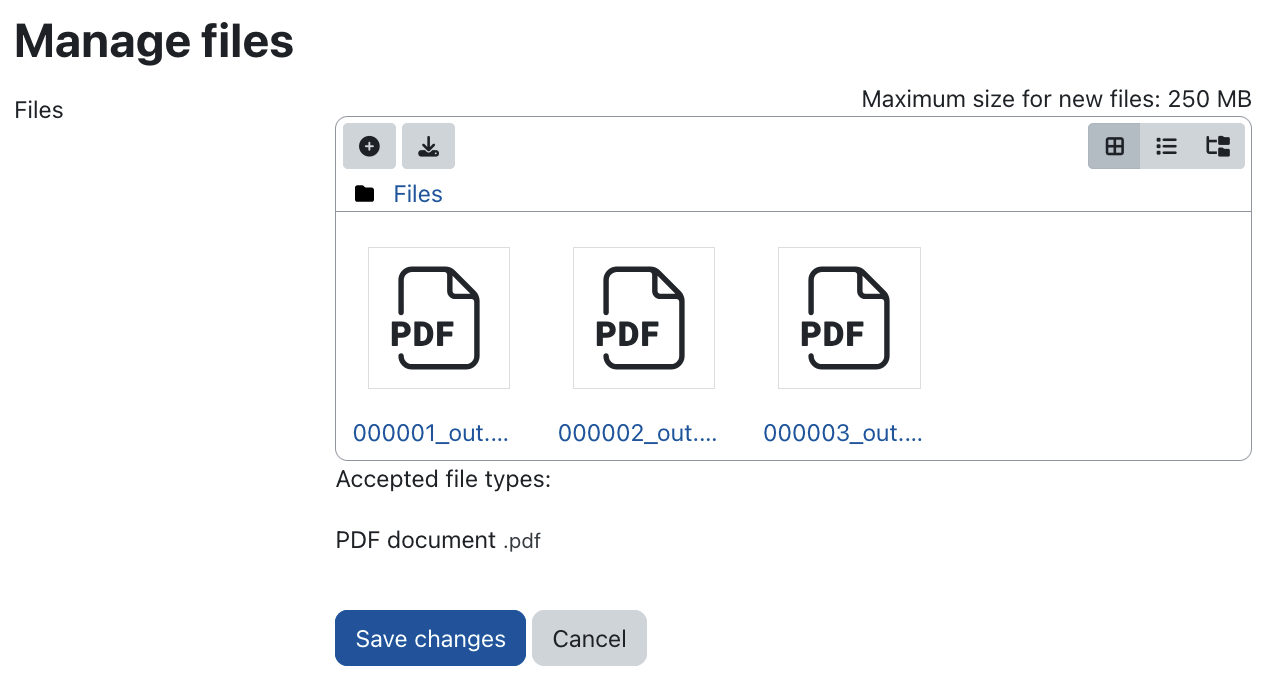Click the Maximum size for new files text
Screen dimensions: 1280x690
(1056, 99)
